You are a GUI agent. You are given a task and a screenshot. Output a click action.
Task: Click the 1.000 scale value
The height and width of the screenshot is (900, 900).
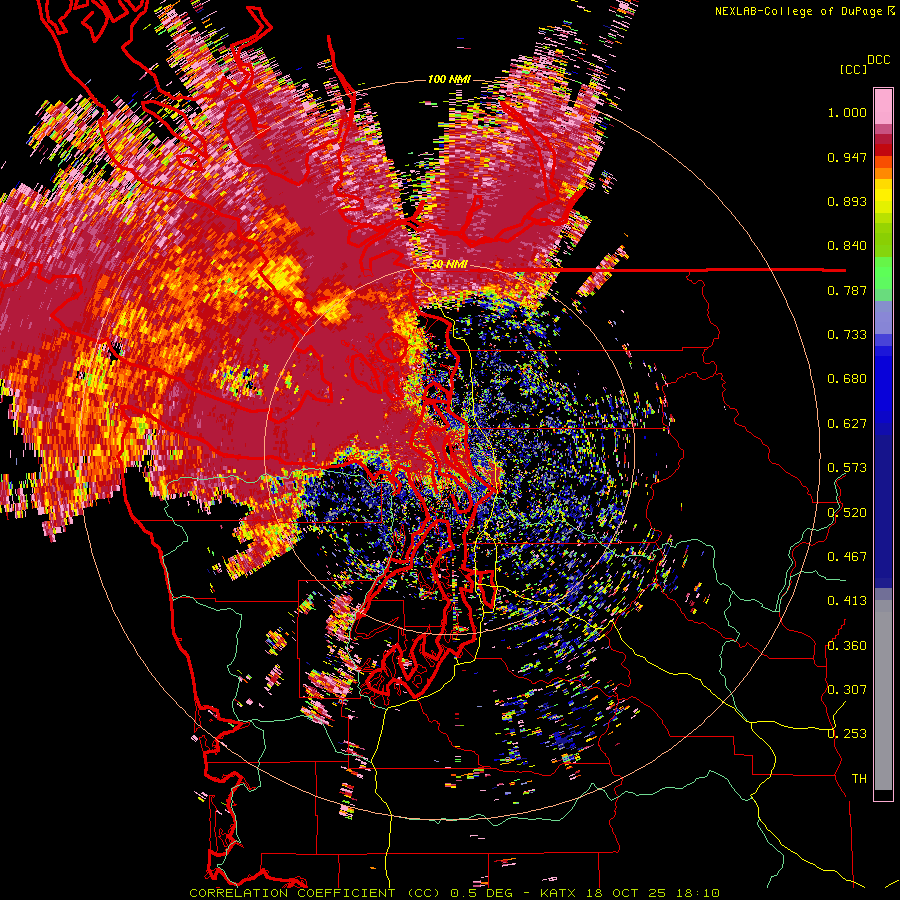coord(847,112)
